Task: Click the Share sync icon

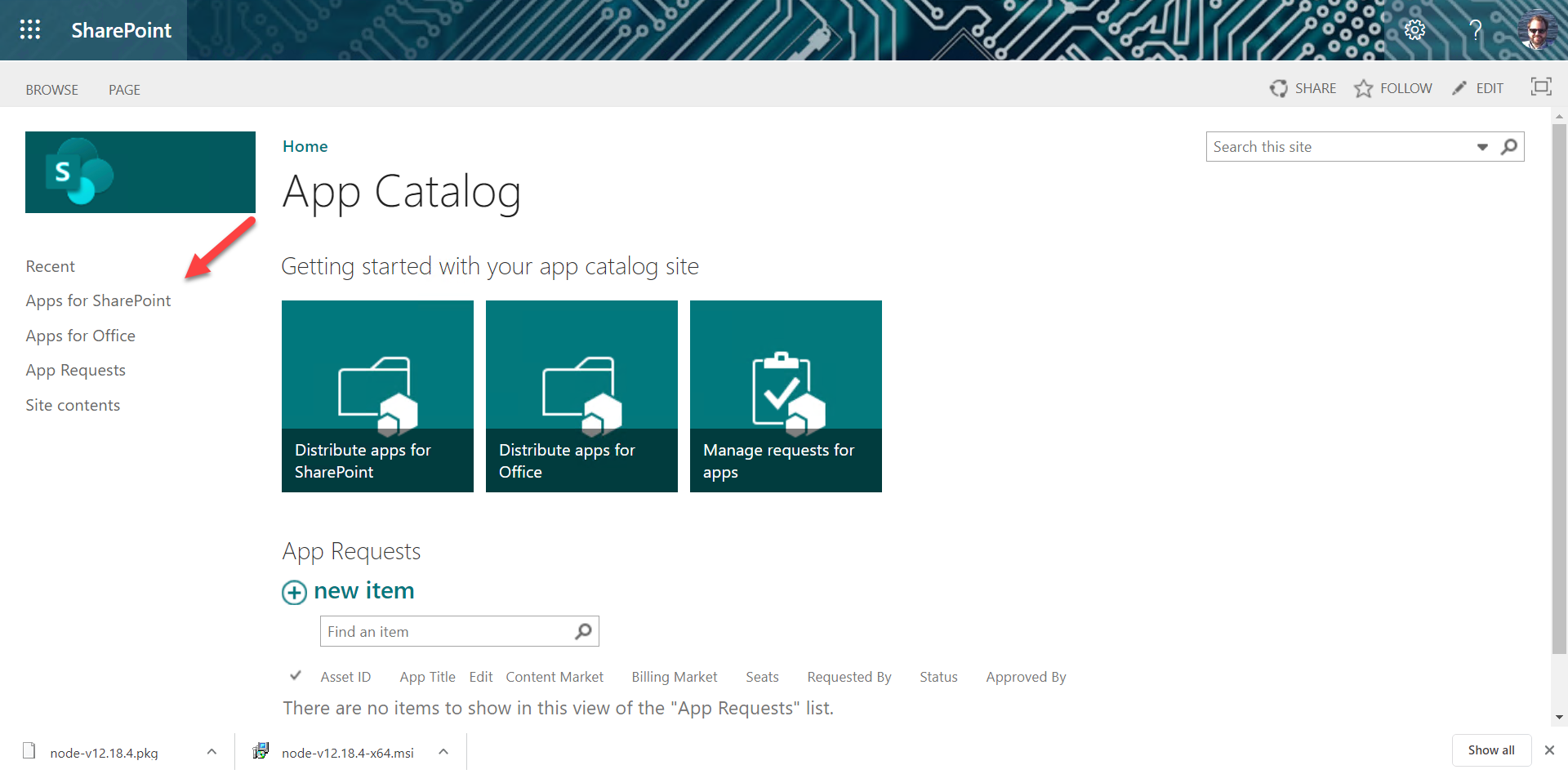Action: coord(1278,88)
